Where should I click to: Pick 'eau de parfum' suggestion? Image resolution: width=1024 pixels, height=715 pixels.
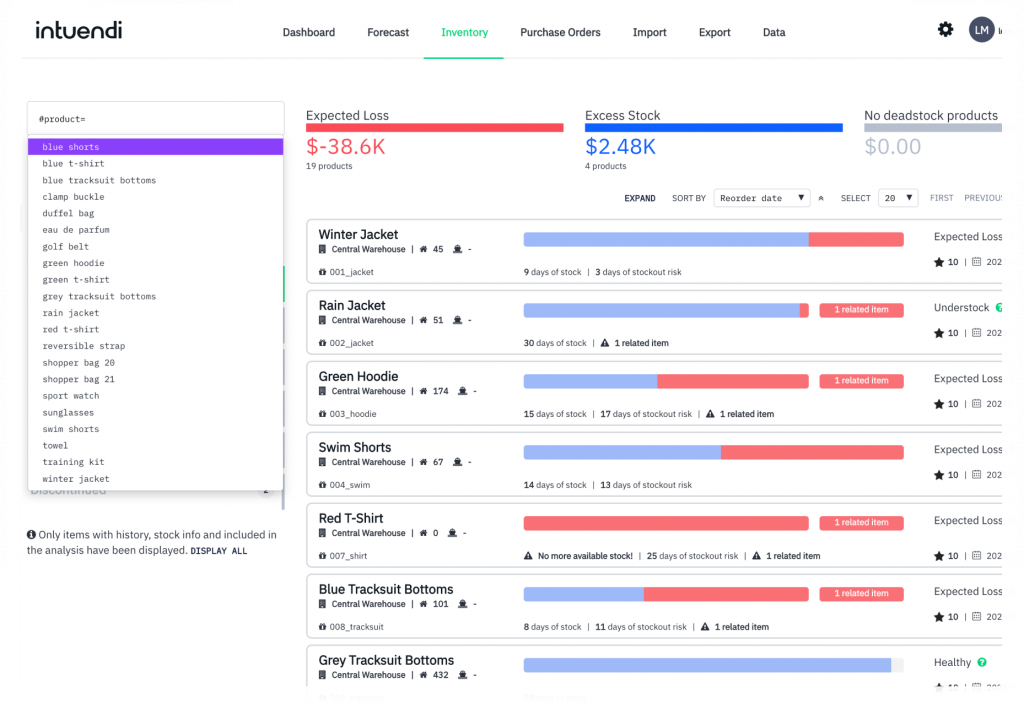pos(155,230)
